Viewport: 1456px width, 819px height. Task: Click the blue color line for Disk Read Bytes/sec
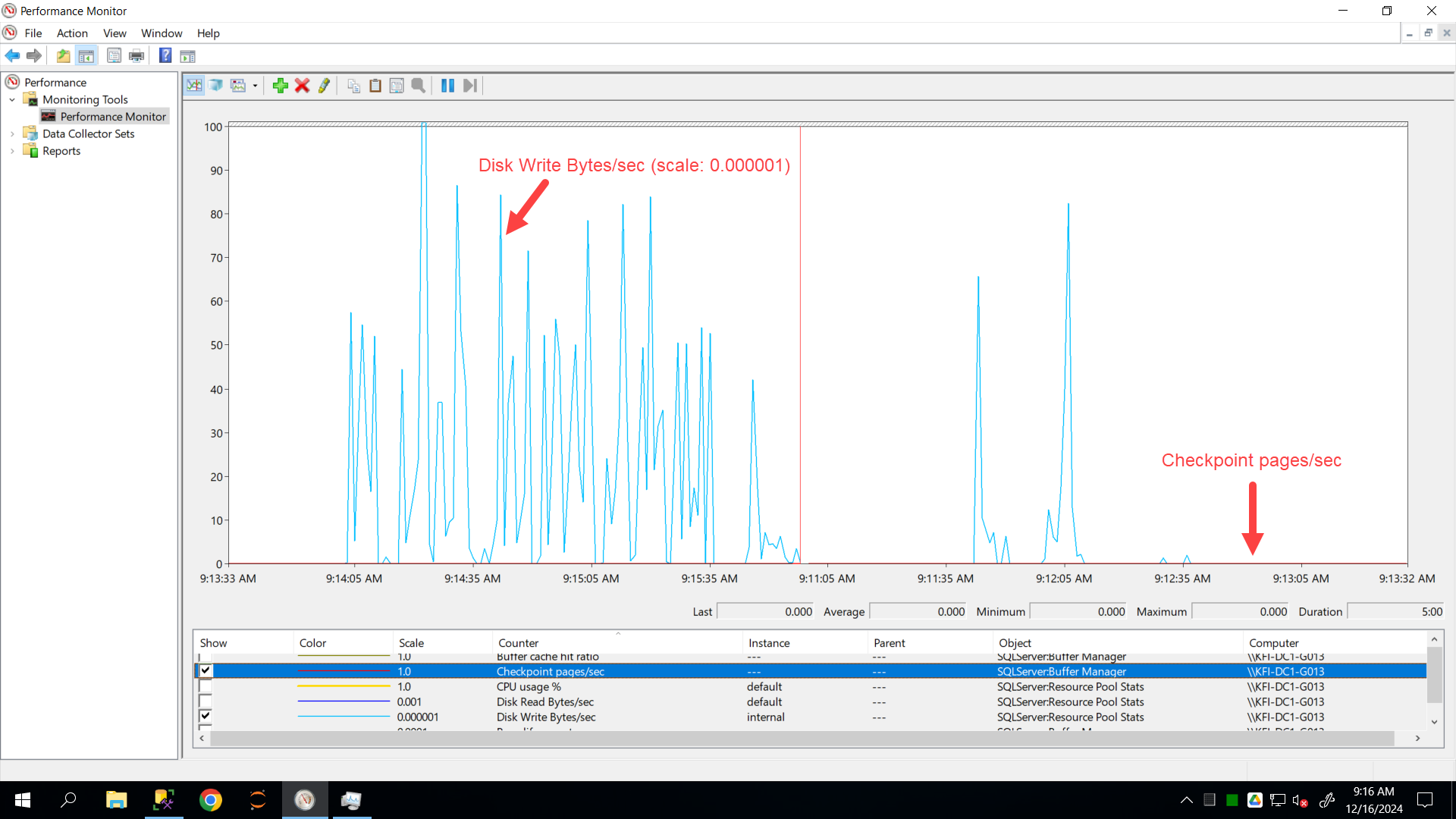[x=344, y=701]
